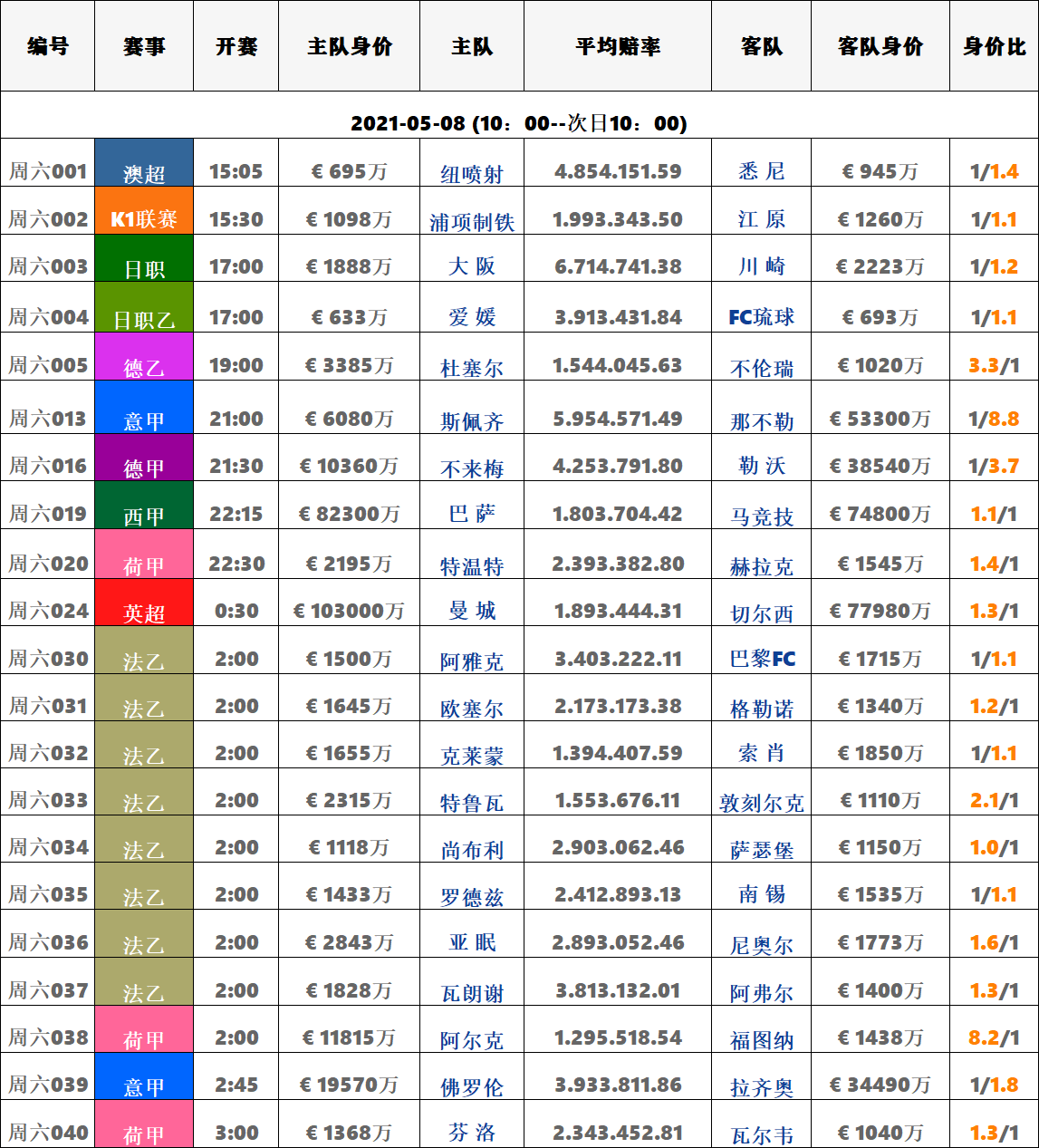Click the 主队身价 column header
The image size is (1039, 1148).
349,46
